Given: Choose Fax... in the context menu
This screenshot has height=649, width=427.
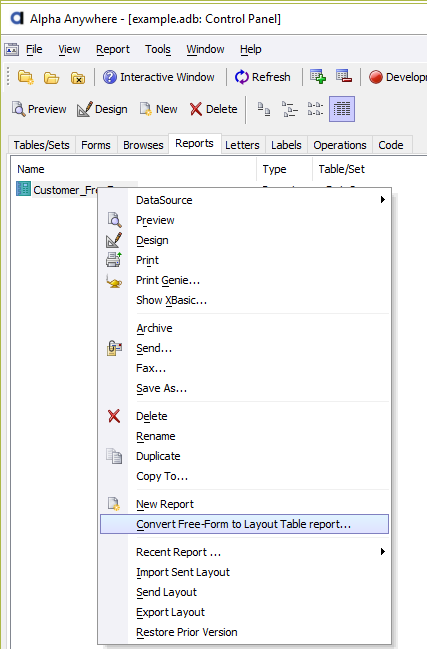Looking at the screenshot, I should tap(244, 368).
